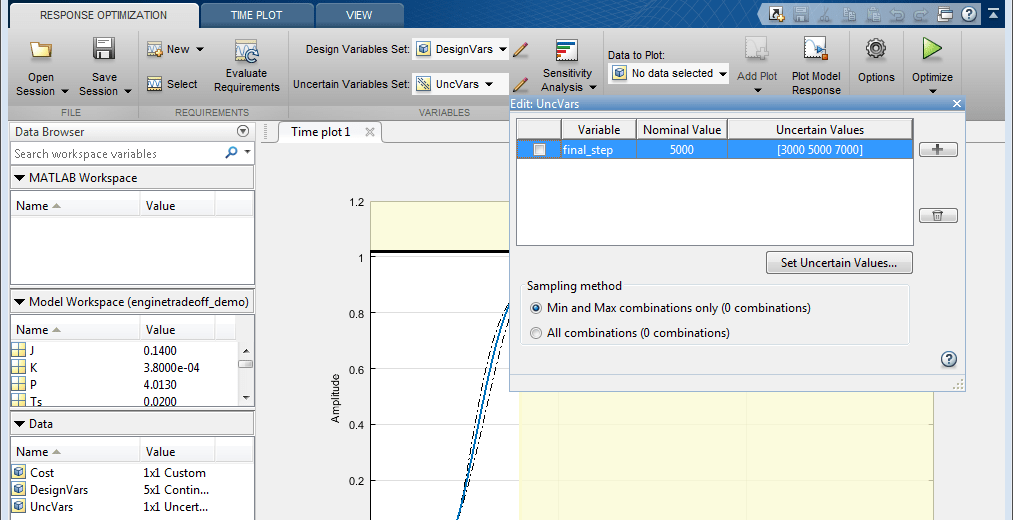Viewport: 1014px width, 520px height.
Task: Sort Data section by Value column
Action: [177, 451]
